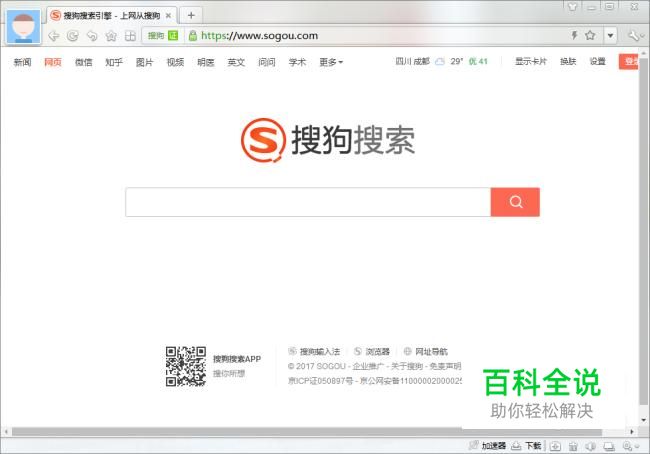Select 网页 search category
The width and height of the screenshot is (650, 454).
53,62
